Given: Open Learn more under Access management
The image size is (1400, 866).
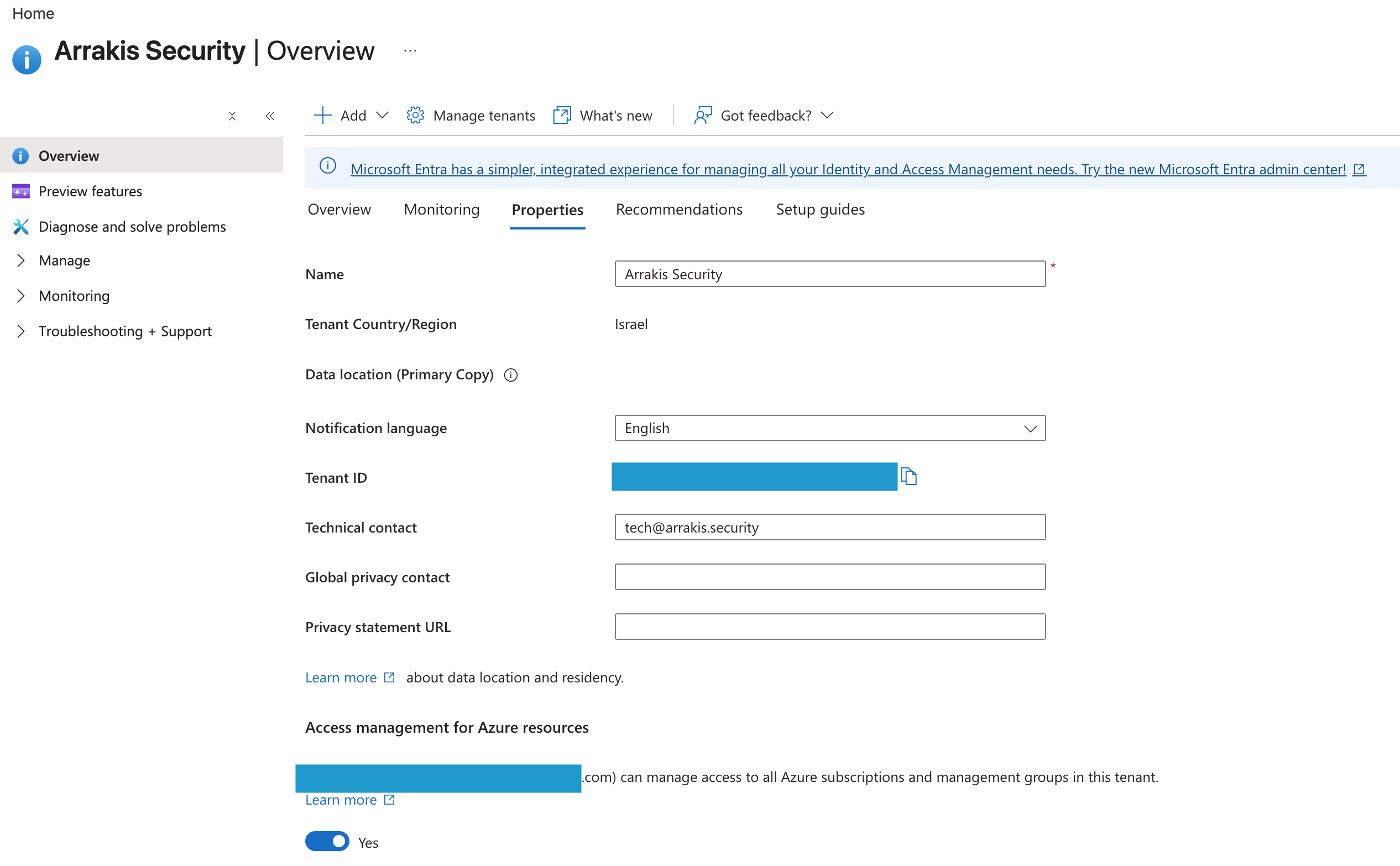Looking at the screenshot, I should (350, 800).
